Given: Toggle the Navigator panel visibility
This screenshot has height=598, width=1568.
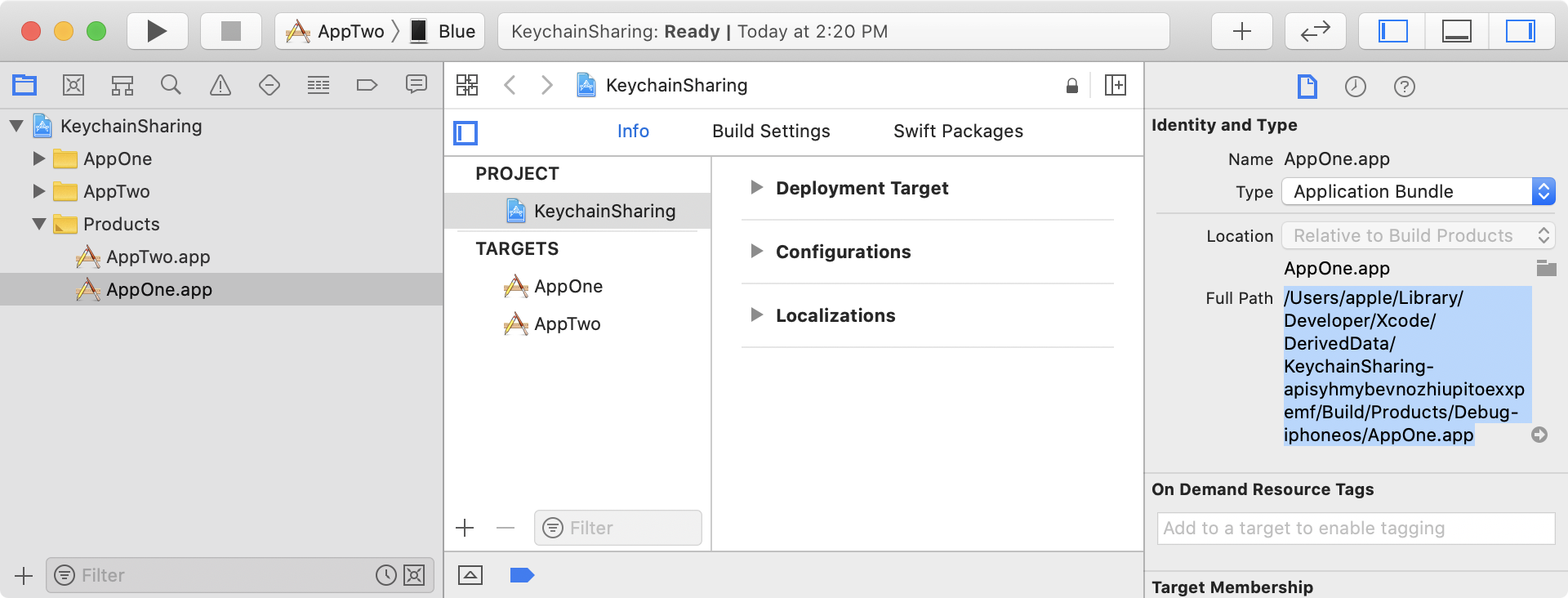Looking at the screenshot, I should 1392,31.
